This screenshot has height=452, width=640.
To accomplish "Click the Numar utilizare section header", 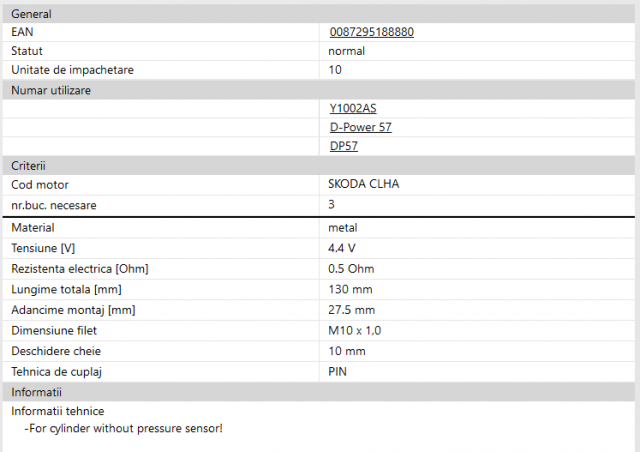I will click(x=50, y=90).
